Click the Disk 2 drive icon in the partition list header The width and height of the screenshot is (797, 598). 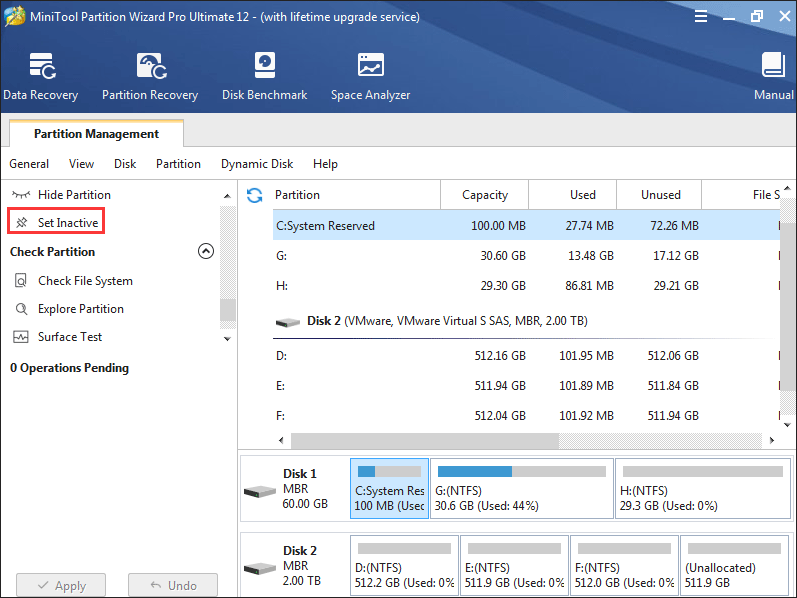288,322
